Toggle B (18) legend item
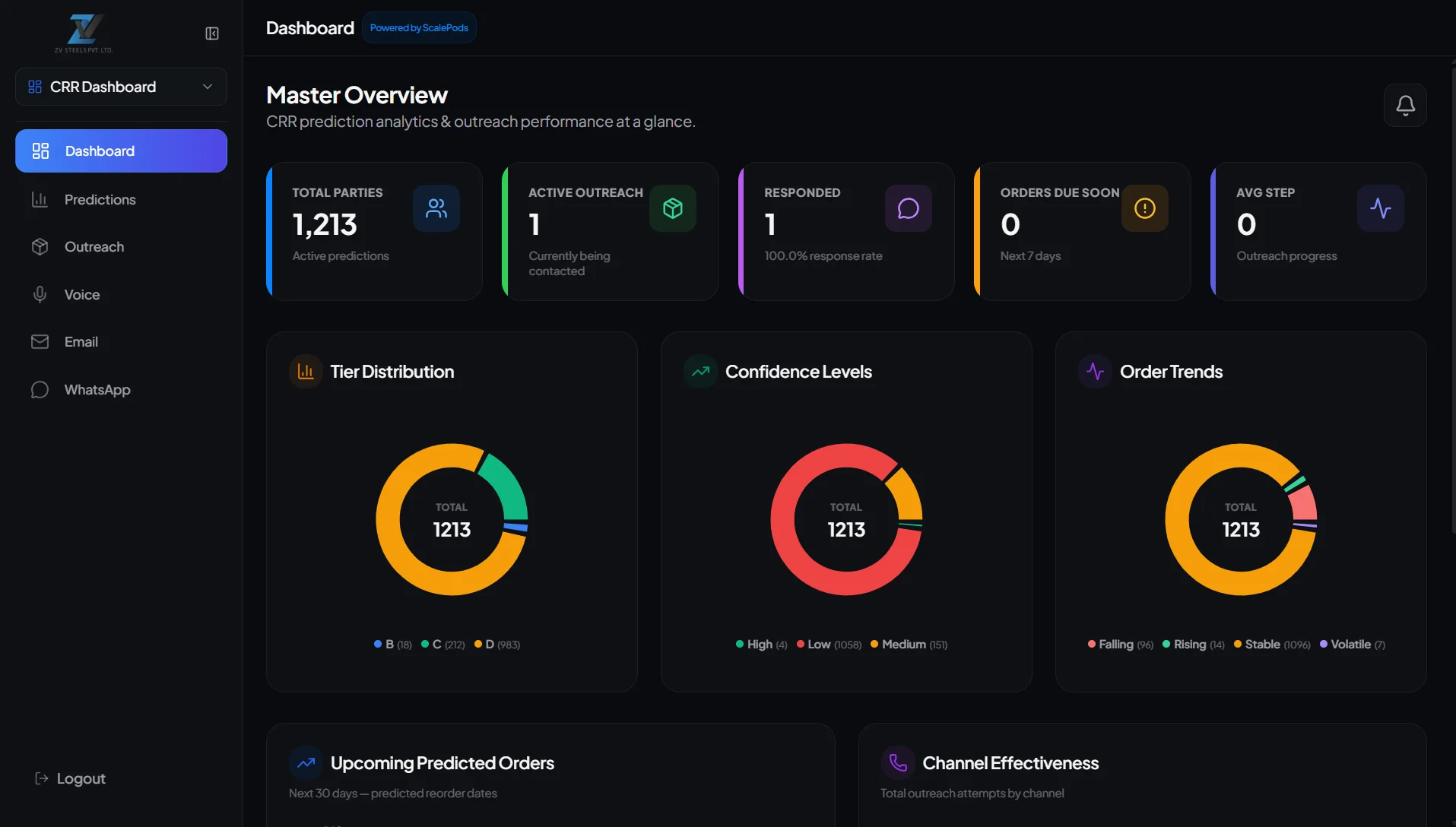This screenshot has width=1456, height=827. point(393,645)
